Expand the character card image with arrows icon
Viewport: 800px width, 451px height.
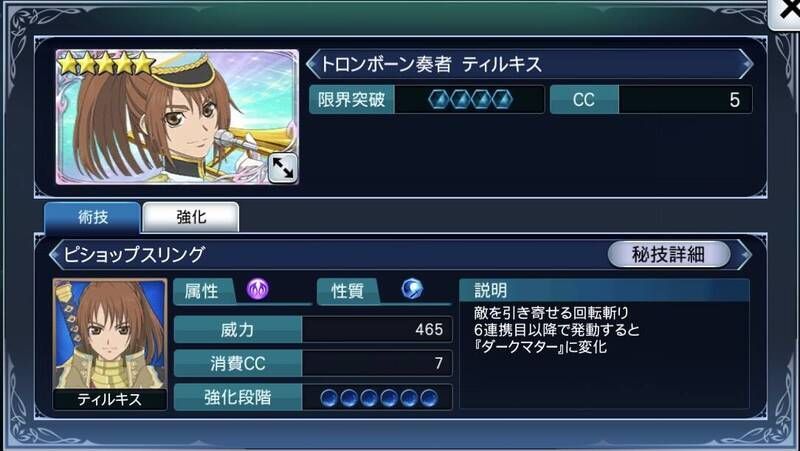point(283,168)
